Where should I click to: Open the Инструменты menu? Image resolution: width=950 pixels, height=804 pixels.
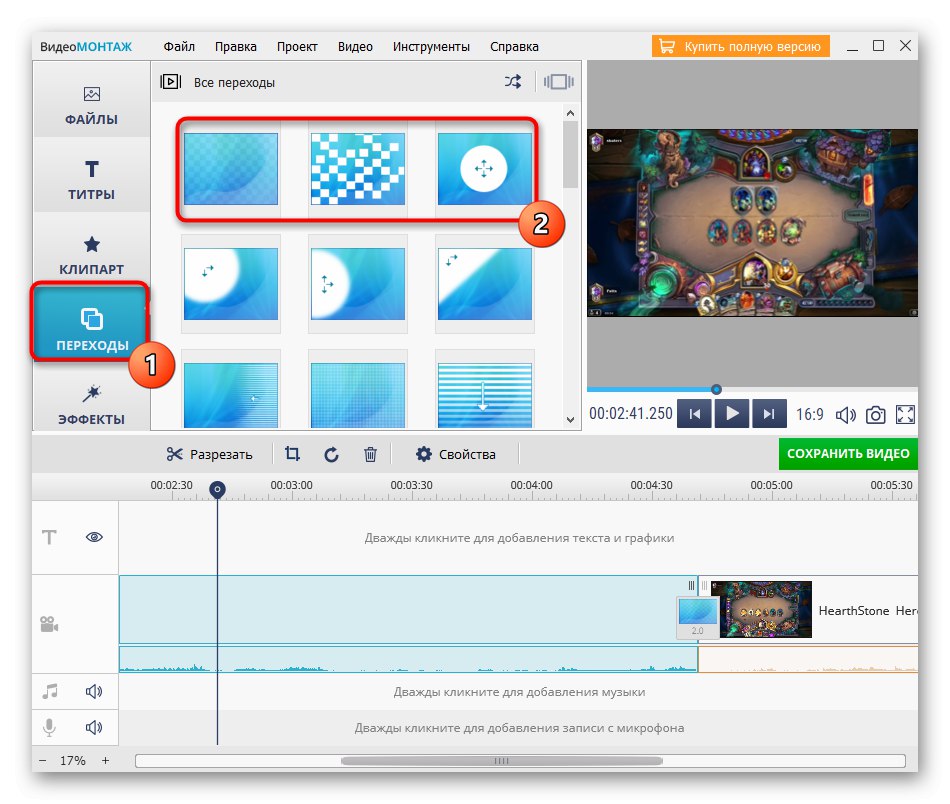[431, 47]
